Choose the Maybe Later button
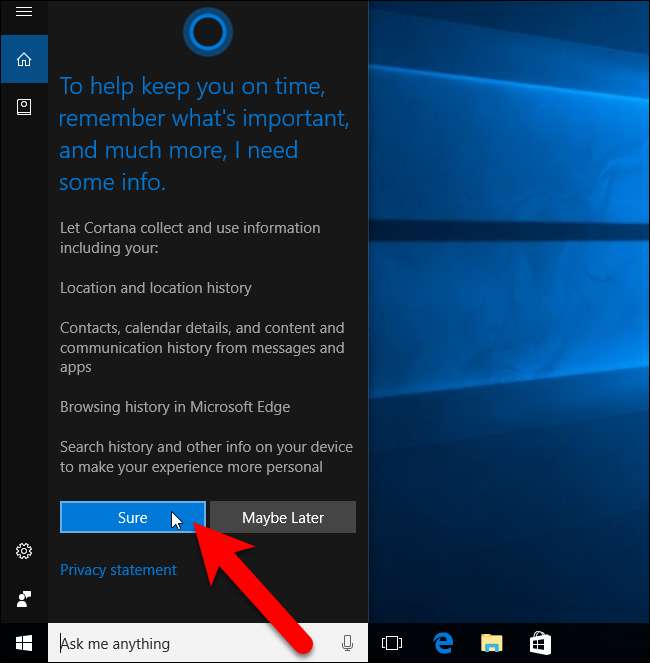The image size is (650, 663). tap(283, 517)
